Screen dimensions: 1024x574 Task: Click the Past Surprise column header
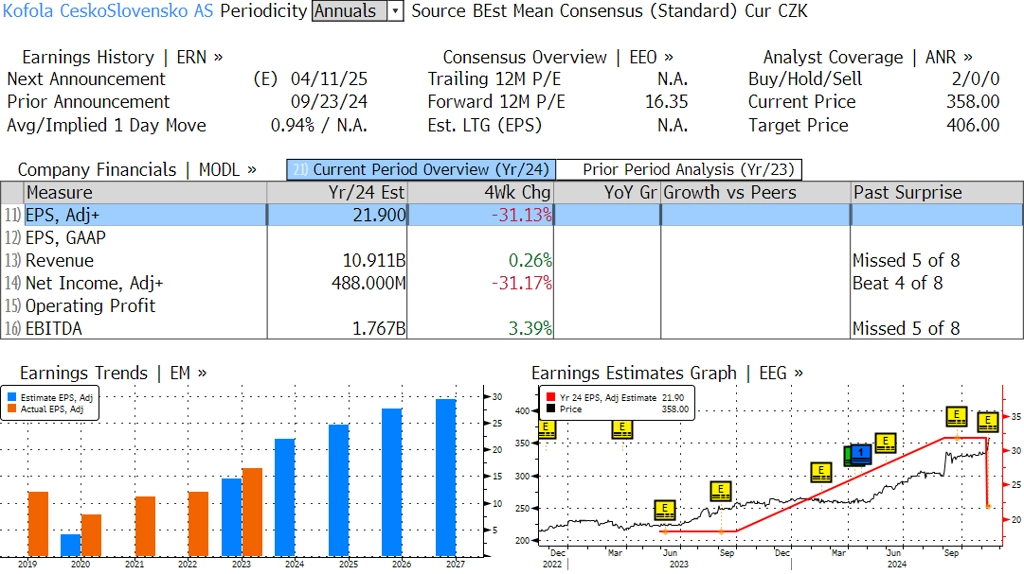(936, 193)
